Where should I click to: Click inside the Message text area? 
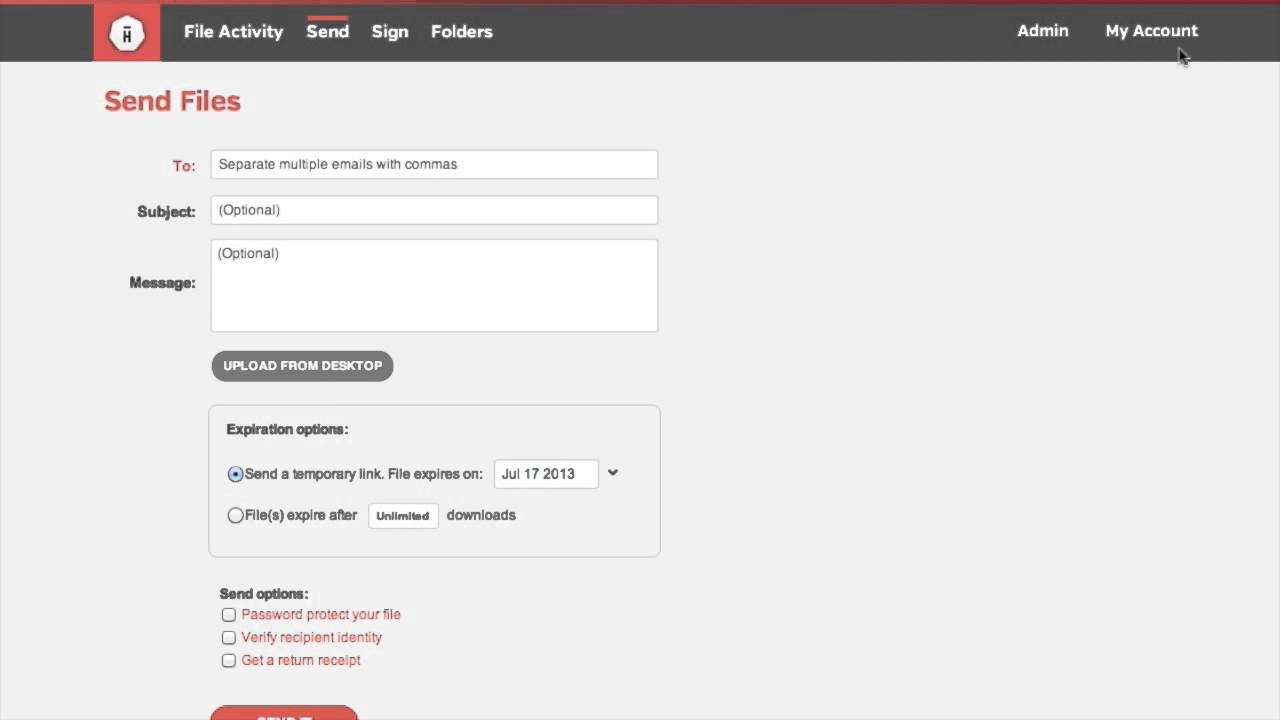[434, 285]
